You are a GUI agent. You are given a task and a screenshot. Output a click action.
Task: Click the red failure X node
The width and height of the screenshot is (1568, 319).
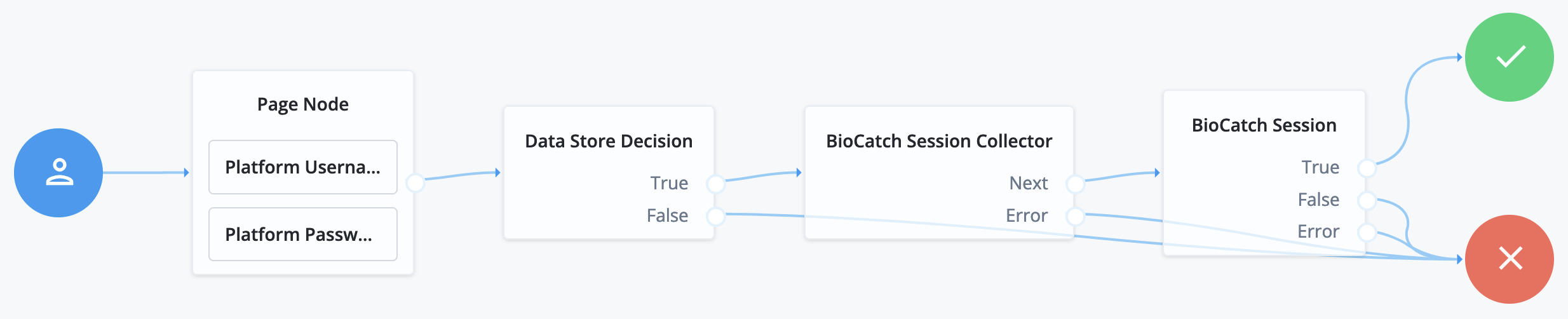(x=1510, y=259)
